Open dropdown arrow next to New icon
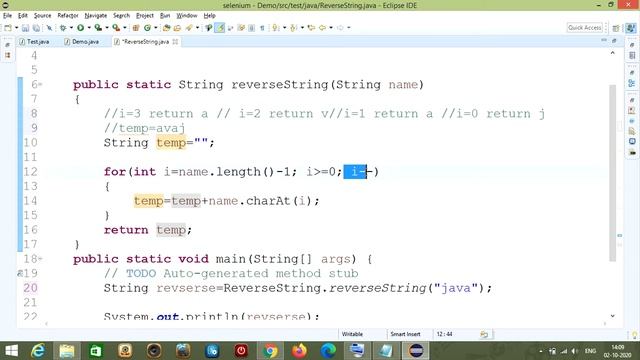The width and height of the screenshot is (640, 360). pyautogui.click(x=16, y=28)
